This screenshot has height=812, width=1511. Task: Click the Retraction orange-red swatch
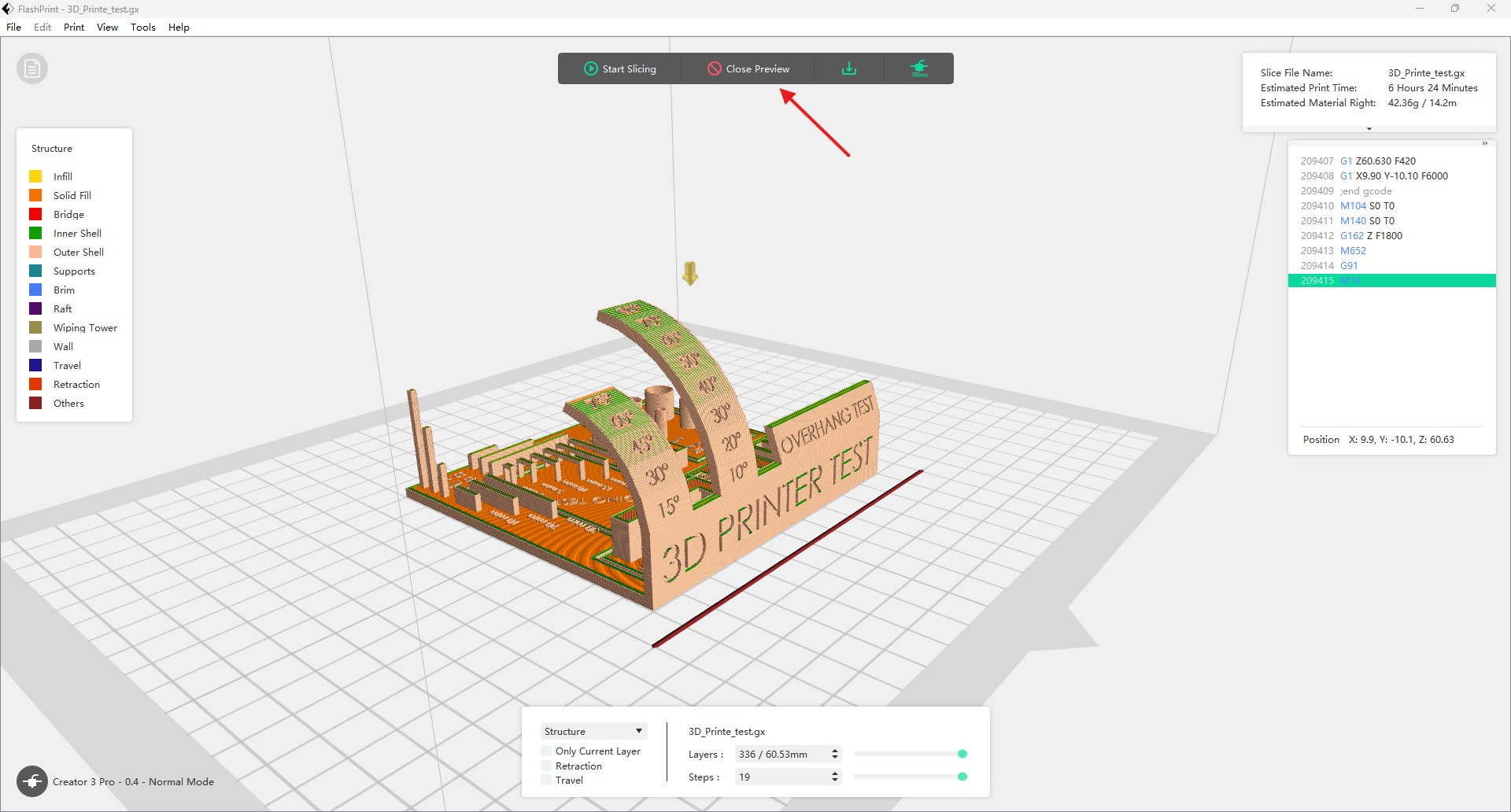(x=35, y=384)
